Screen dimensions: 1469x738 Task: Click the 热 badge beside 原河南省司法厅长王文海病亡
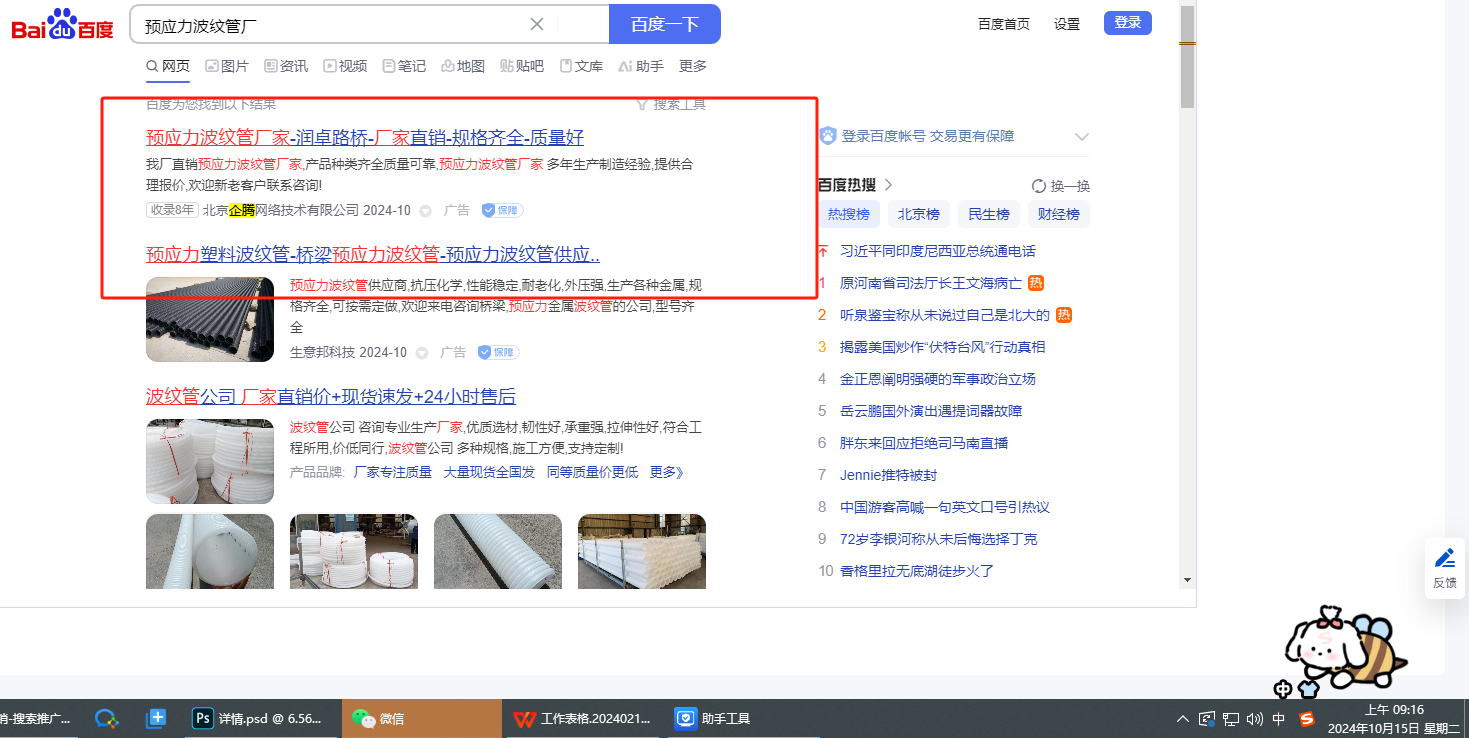tap(1036, 283)
